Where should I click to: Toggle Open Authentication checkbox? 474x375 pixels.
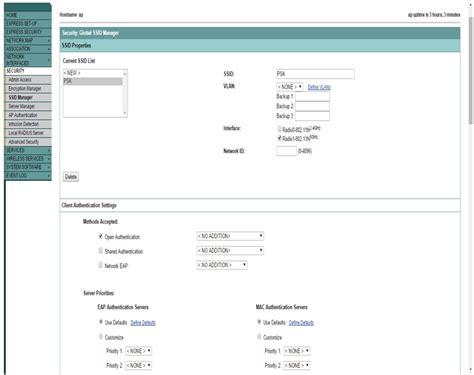pos(101,236)
